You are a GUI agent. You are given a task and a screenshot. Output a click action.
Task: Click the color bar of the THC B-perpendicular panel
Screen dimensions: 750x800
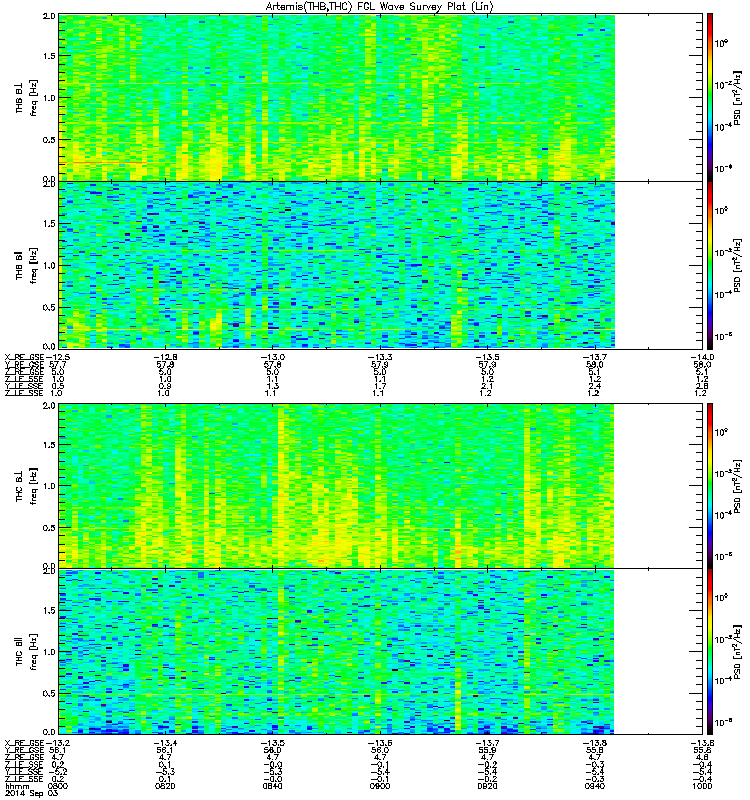[710, 486]
